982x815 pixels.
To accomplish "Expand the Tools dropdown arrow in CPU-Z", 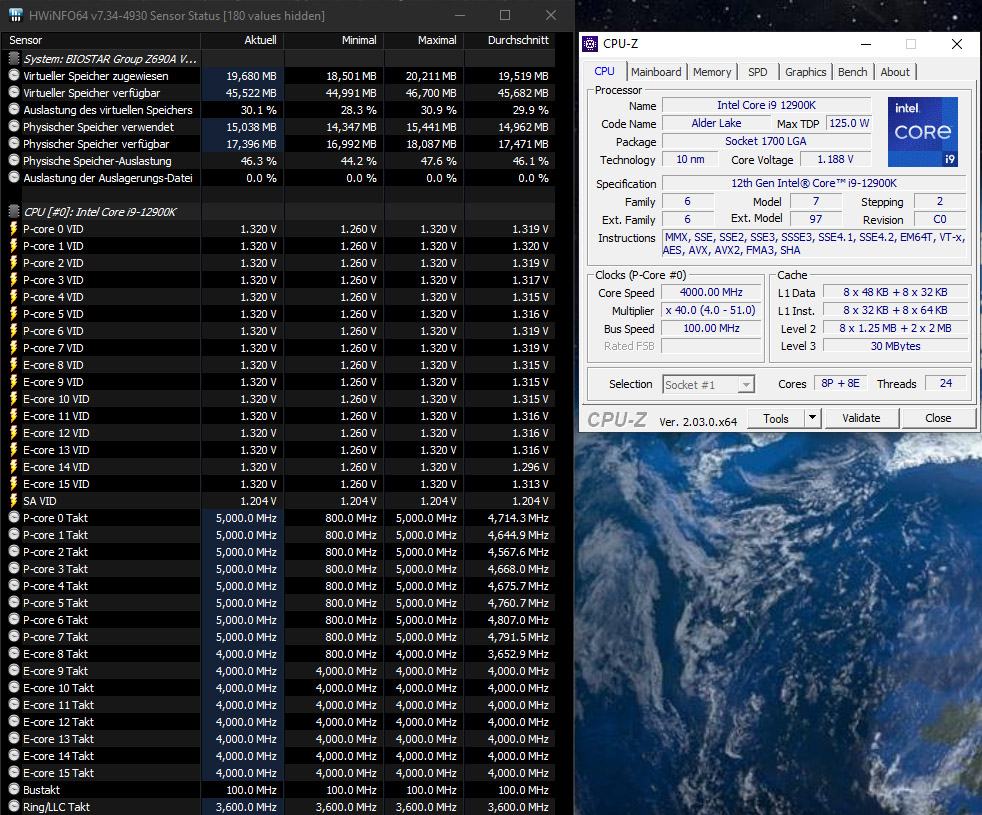I will coord(812,418).
